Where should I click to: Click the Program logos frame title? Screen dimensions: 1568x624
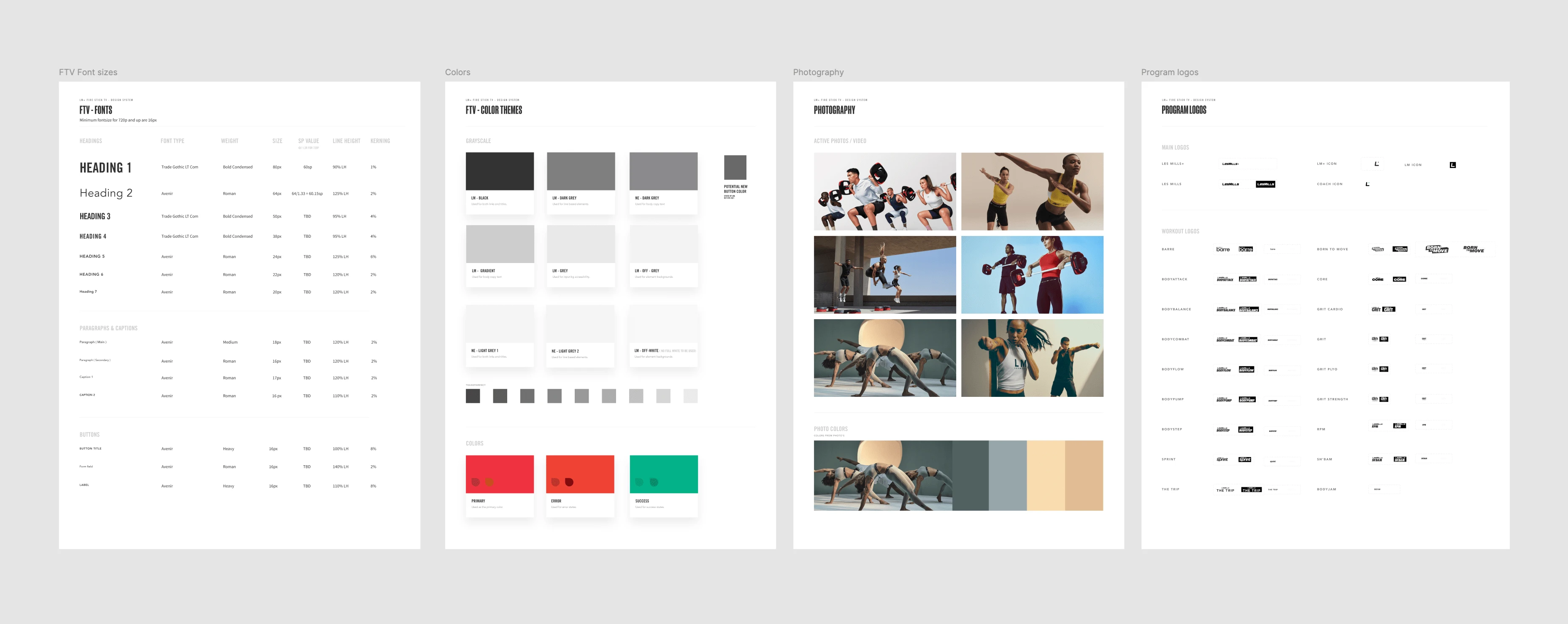pos(1169,72)
